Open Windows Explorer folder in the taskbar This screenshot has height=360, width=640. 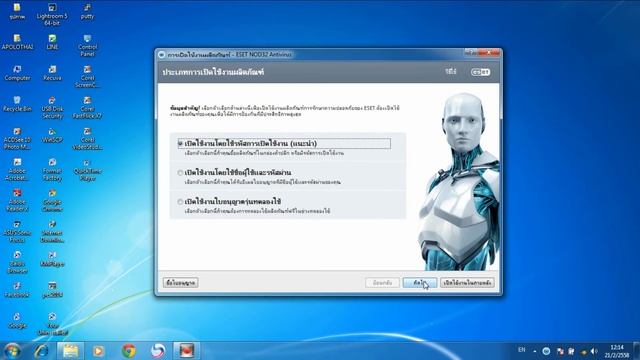click(x=70, y=351)
